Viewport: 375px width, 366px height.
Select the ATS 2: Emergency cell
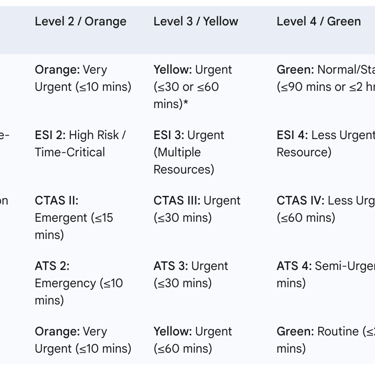[79, 283]
